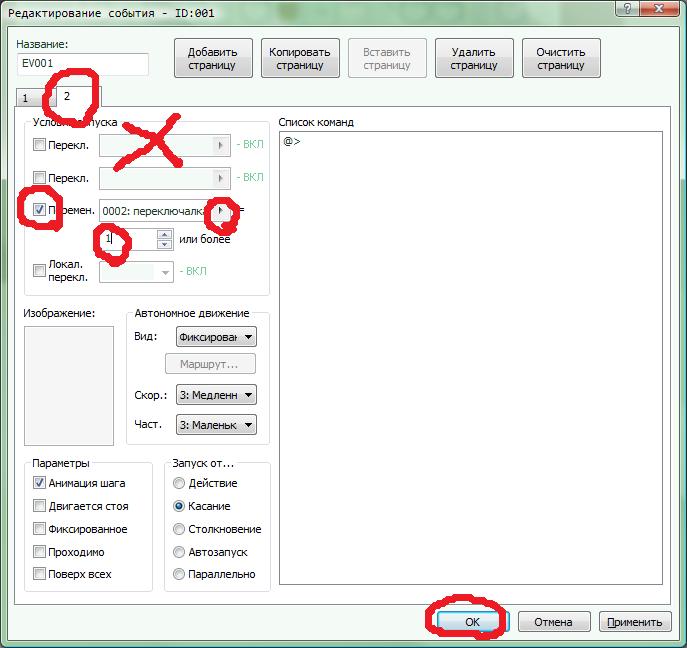Enable the Проходимо option
Viewport: 687px width, 648px height.
click(x=40, y=552)
